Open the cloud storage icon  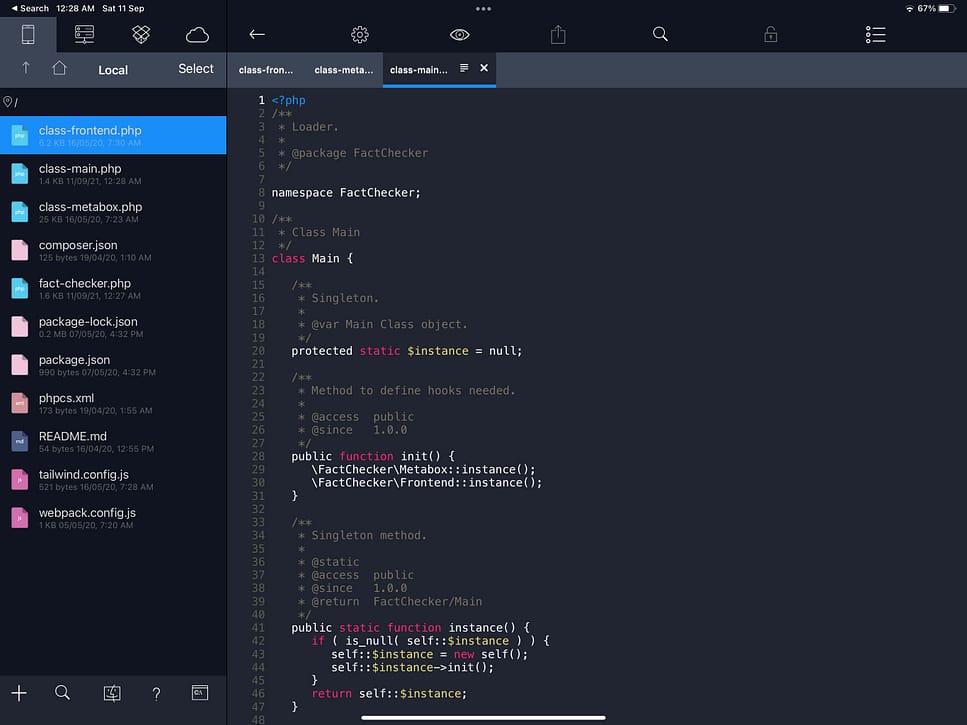pyautogui.click(x=197, y=35)
